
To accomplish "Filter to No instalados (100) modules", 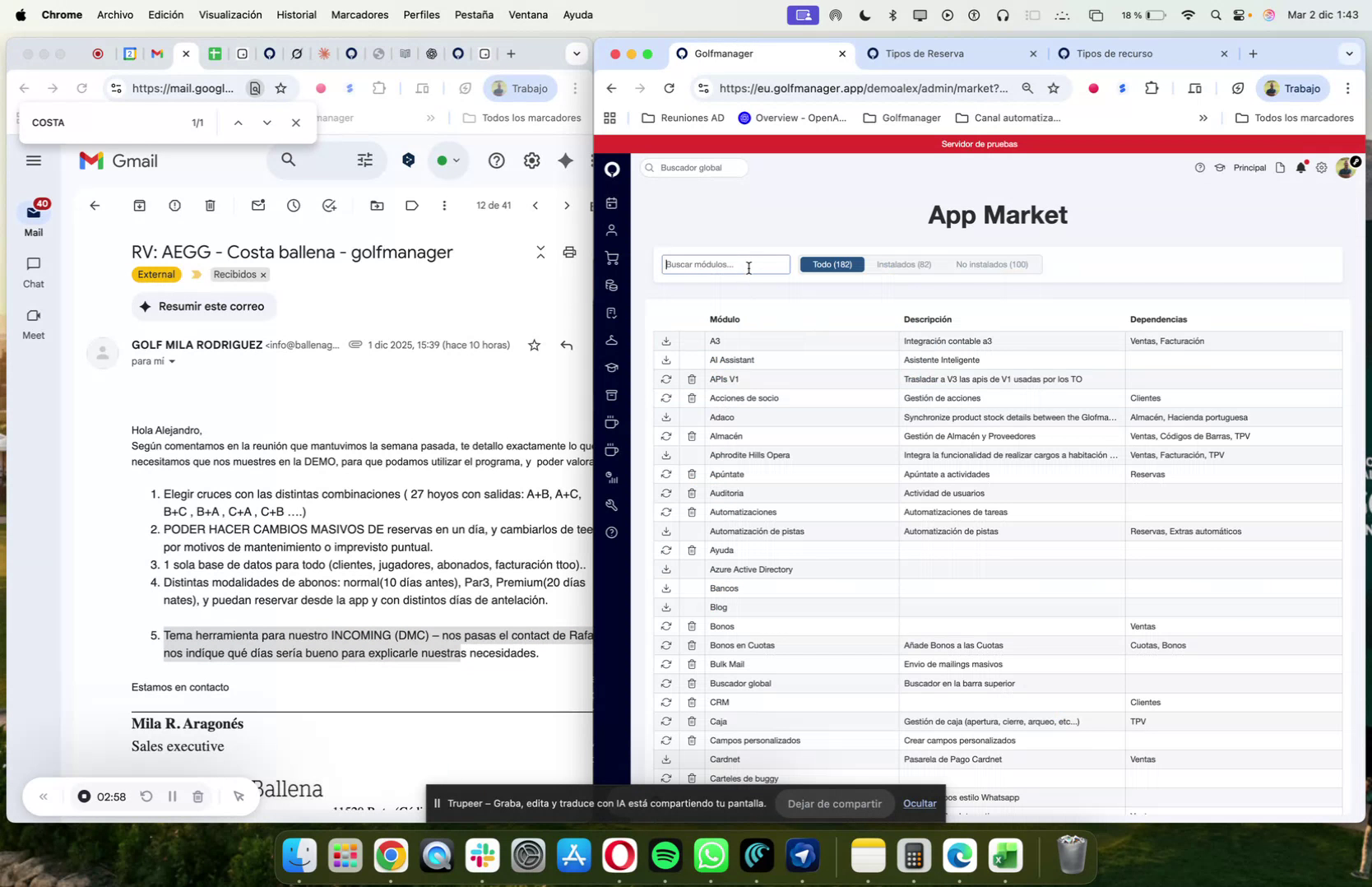I will [991, 264].
